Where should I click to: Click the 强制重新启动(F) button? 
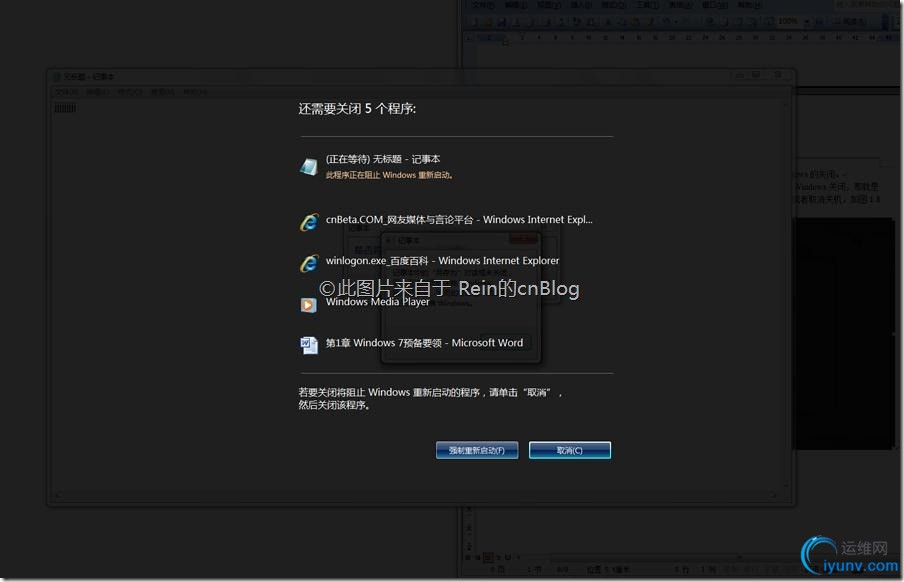point(477,450)
